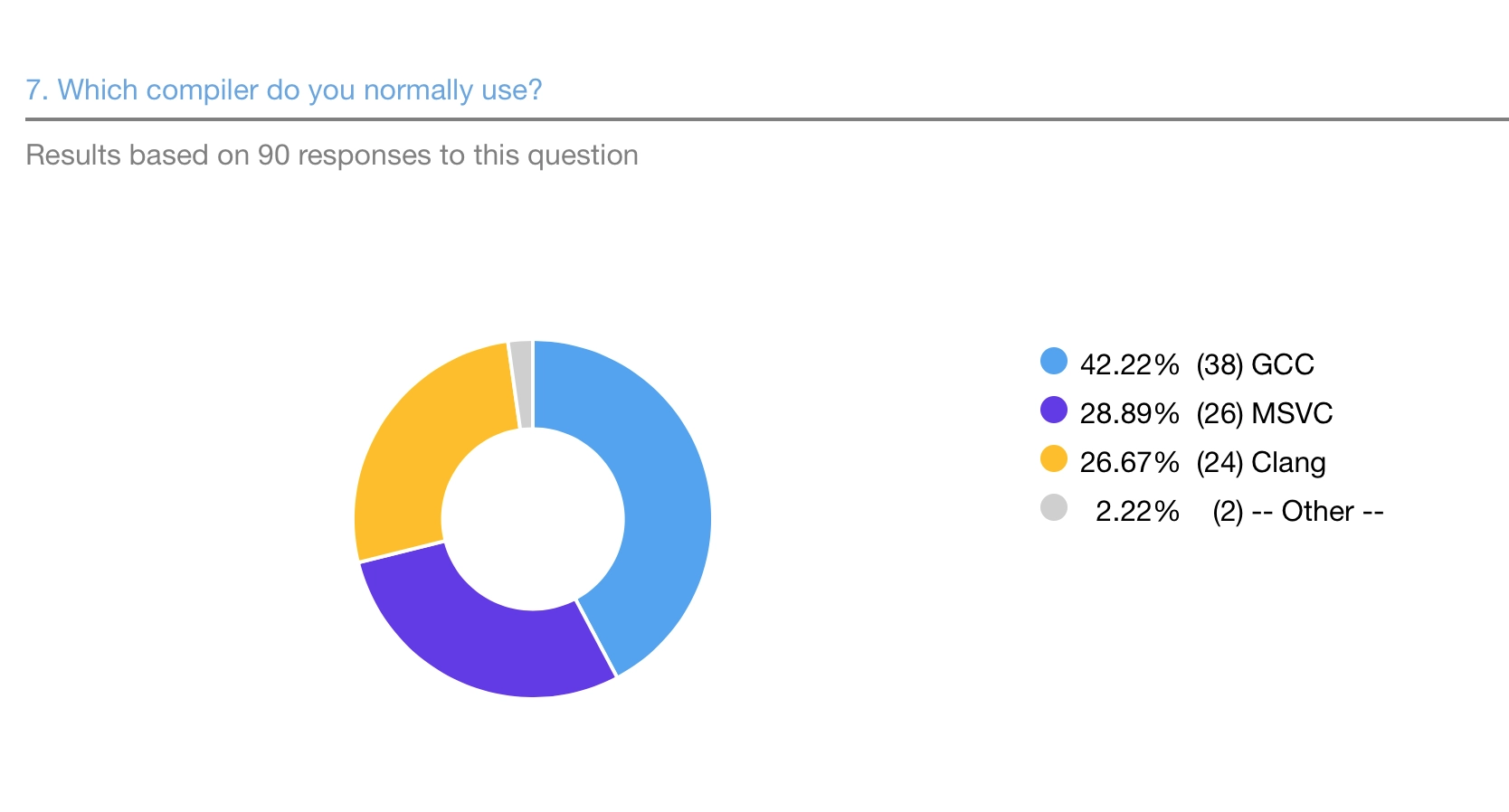Image resolution: width=1509 pixels, height=812 pixels.
Task: Click the MSVC legend label
Action: pyautogui.click(x=1292, y=413)
